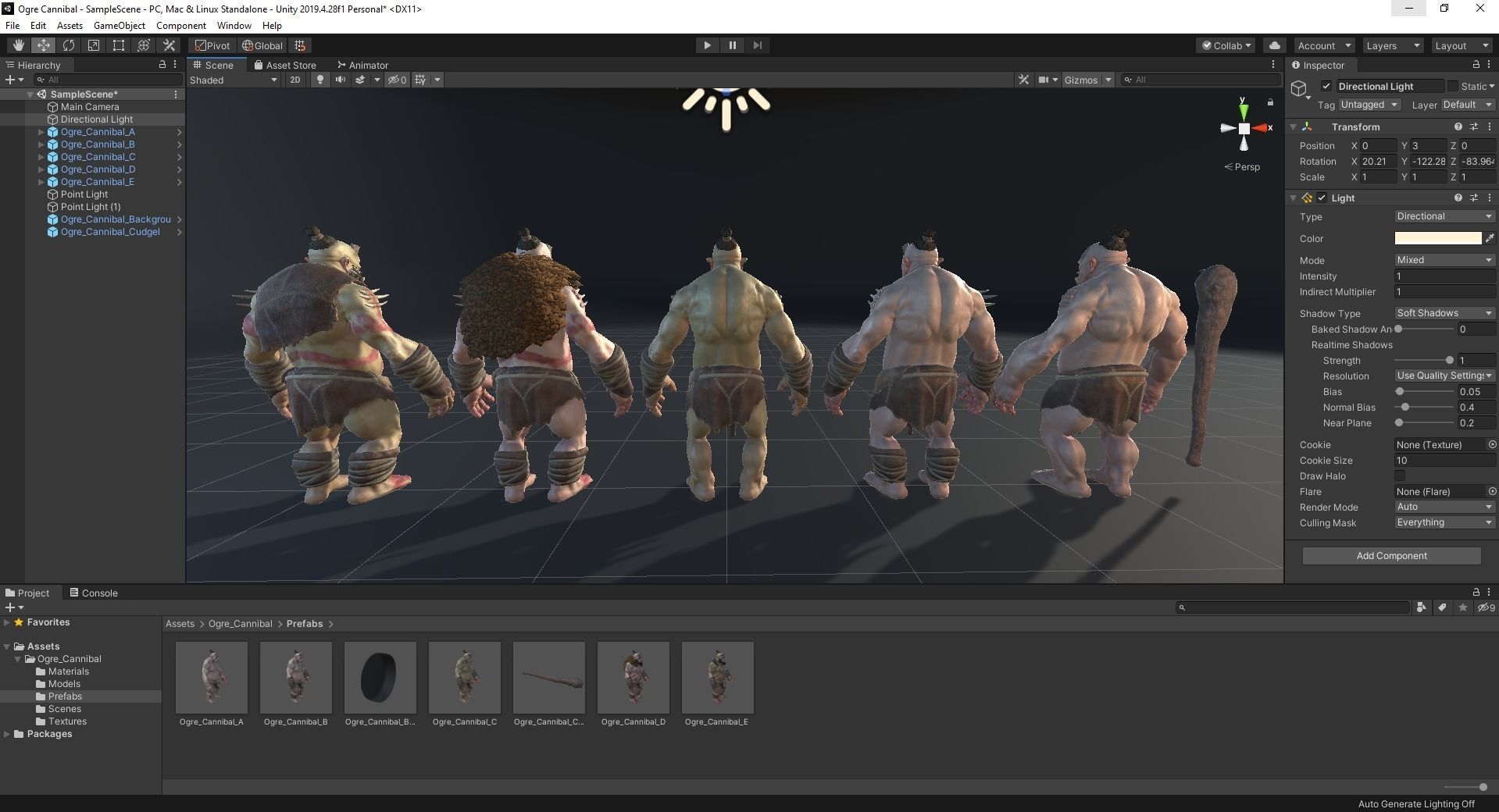The image size is (1499, 812).
Task: Click the Collab button
Action: tap(1226, 45)
